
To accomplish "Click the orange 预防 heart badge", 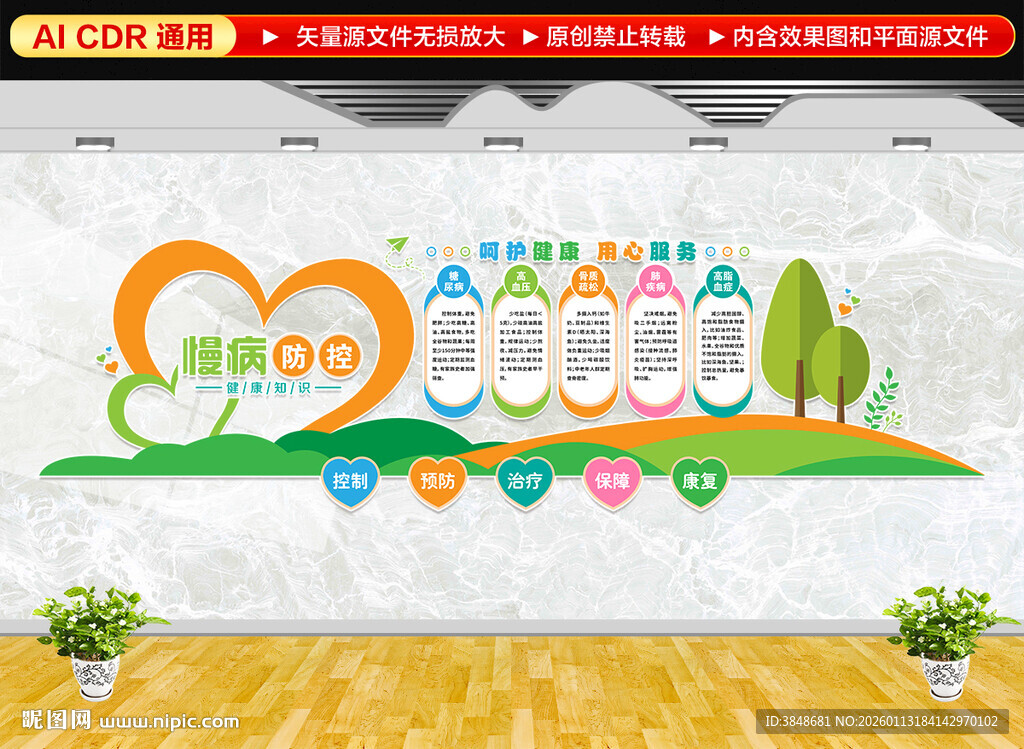I will coord(438,482).
